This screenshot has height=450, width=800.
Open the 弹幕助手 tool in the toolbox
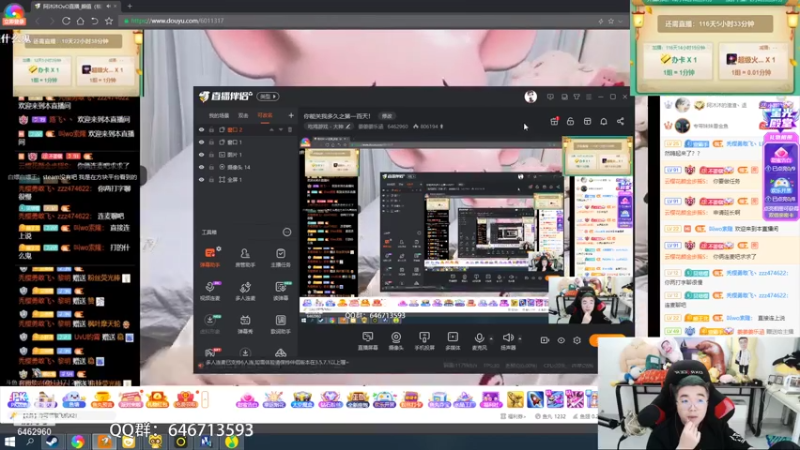tap(210, 258)
